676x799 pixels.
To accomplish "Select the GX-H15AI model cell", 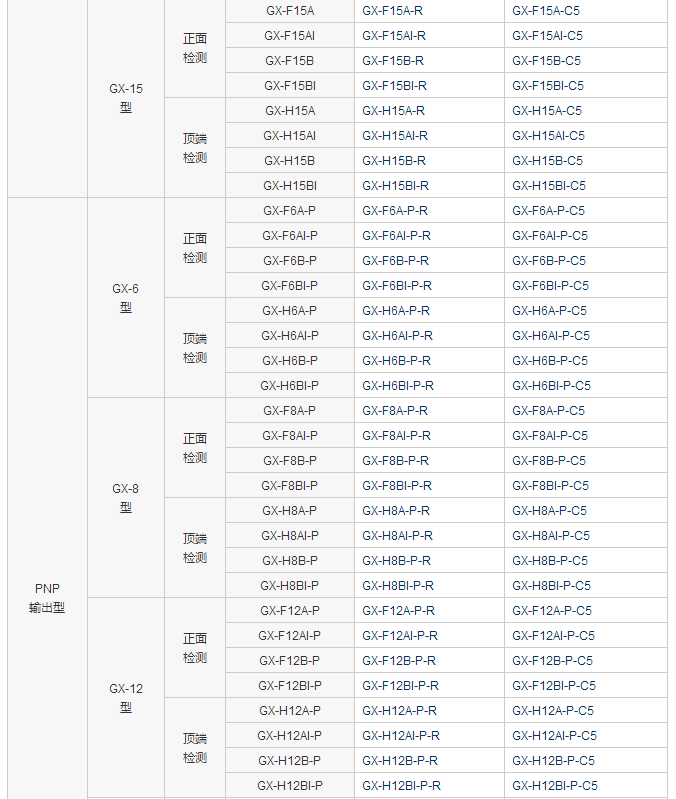I will [290, 136].
